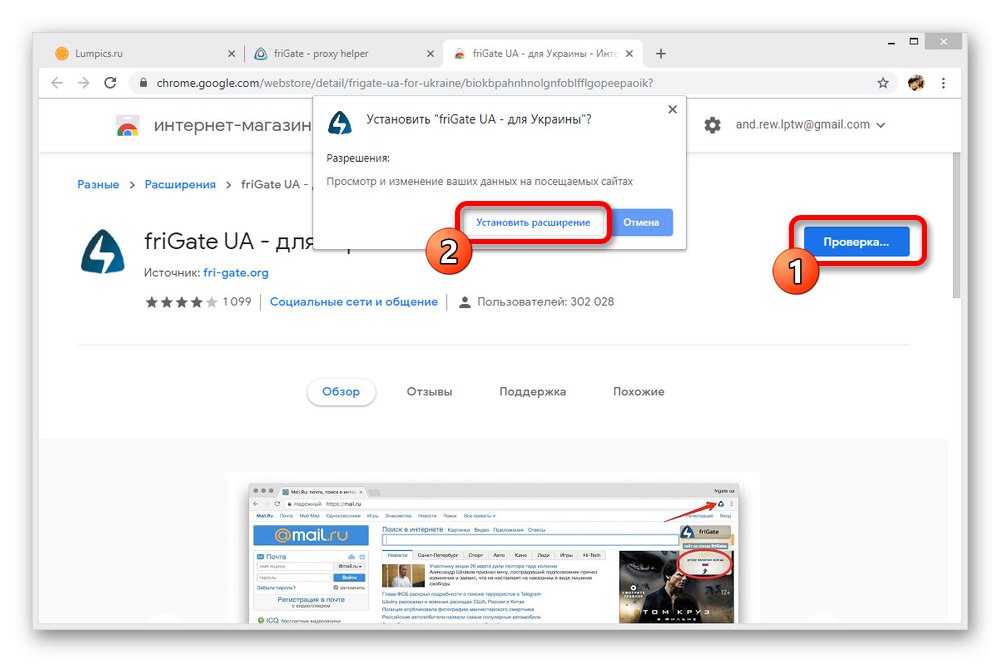The width and height of the screenshot is (1000, 662).
Task: Open new tab with plus button
Action: pos(661,54)
